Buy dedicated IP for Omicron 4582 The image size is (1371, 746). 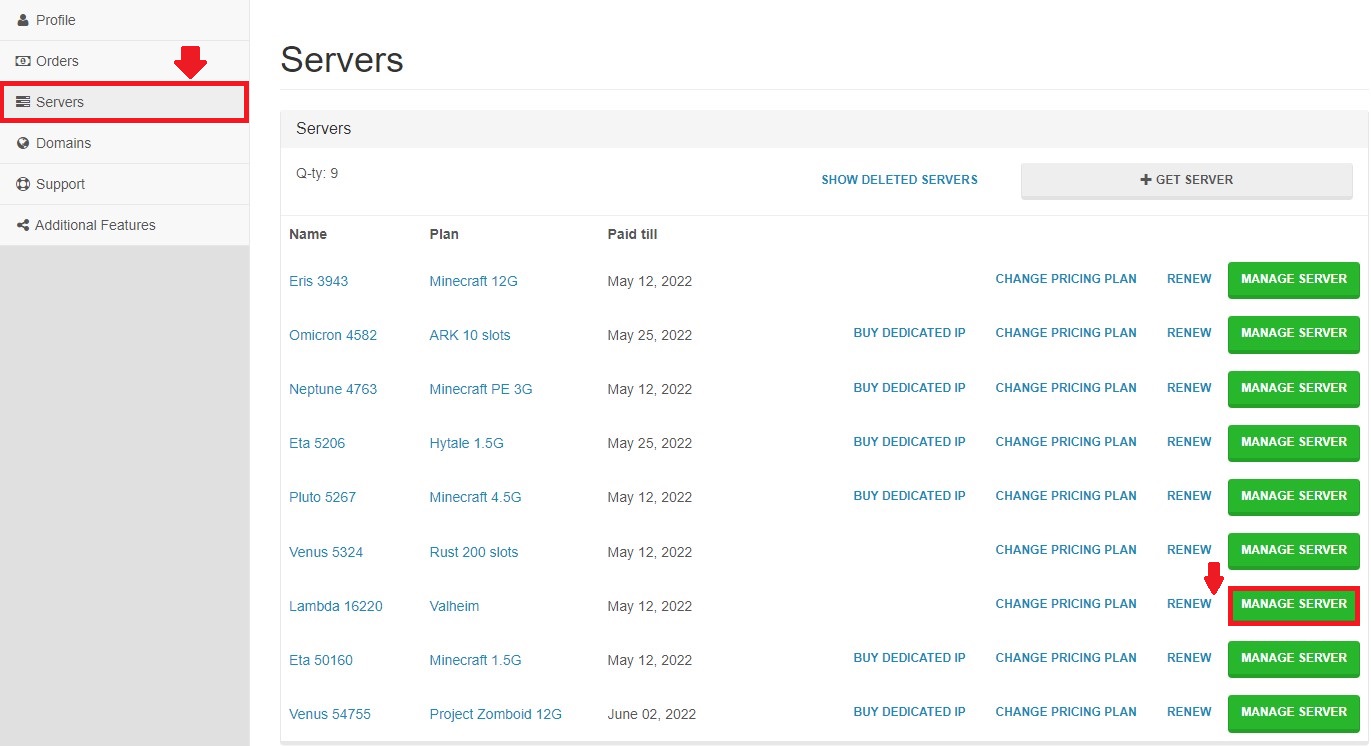point(909,333)
